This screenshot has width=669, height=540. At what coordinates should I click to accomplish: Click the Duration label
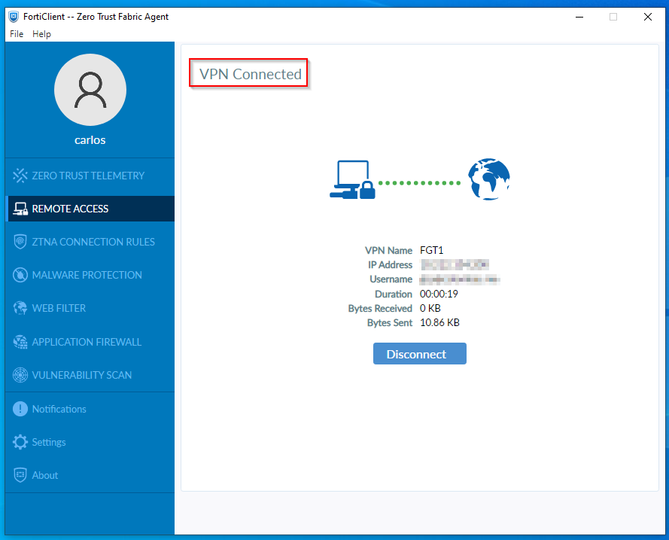tap(393, 294)
